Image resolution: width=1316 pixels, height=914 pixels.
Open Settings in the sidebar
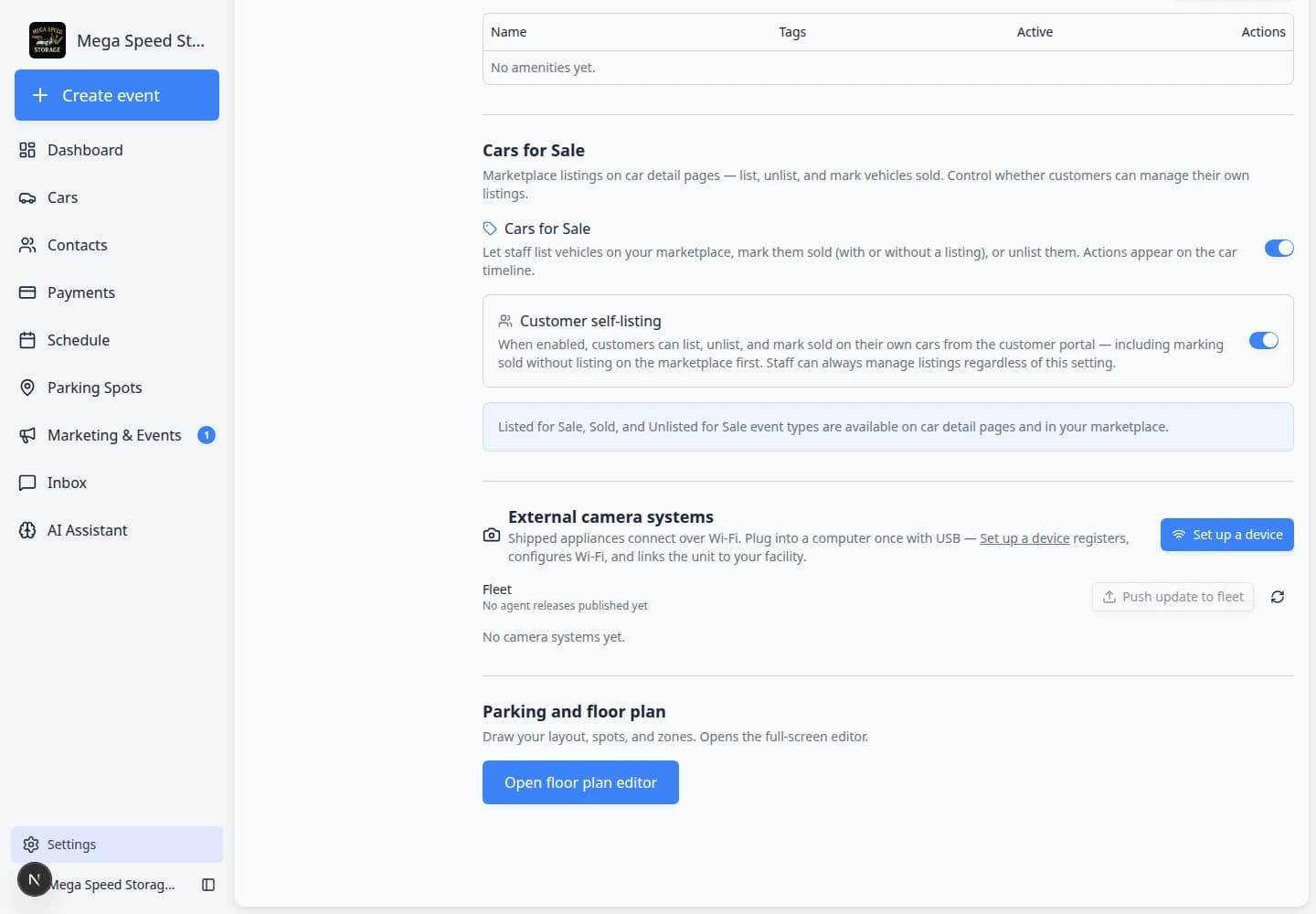tap(117, 845)
